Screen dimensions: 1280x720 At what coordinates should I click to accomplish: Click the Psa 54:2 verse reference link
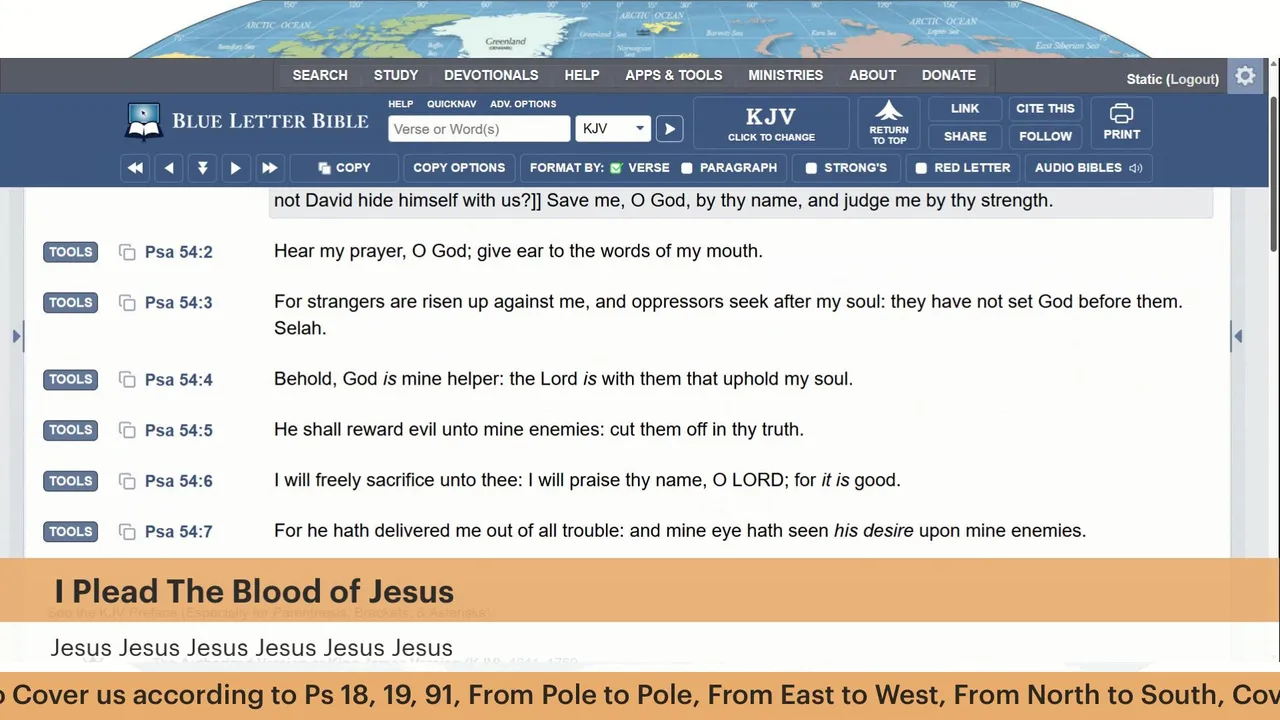pyautogui.click(x=179, y=252)
